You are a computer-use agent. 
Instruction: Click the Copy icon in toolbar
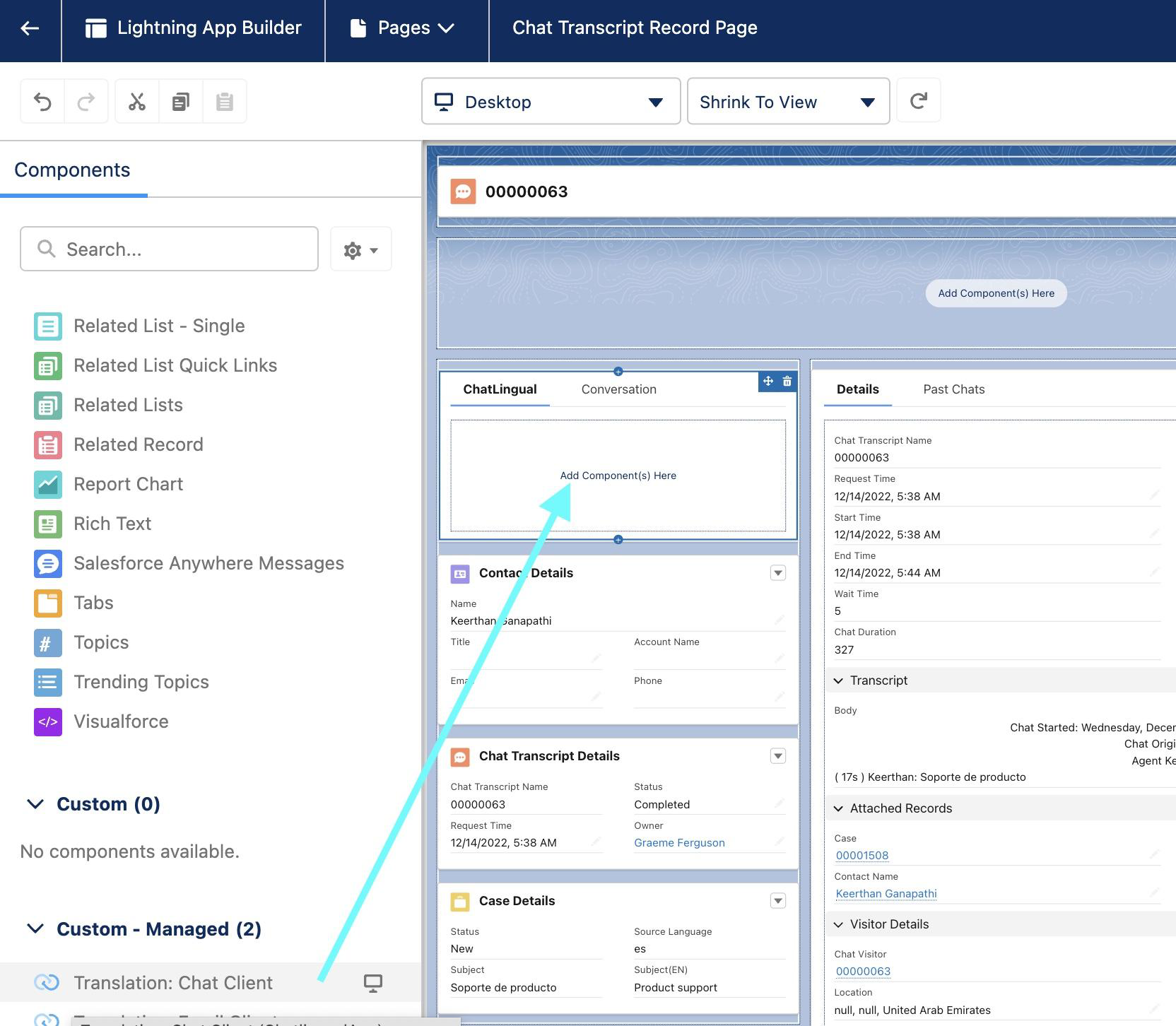[181, 102]
